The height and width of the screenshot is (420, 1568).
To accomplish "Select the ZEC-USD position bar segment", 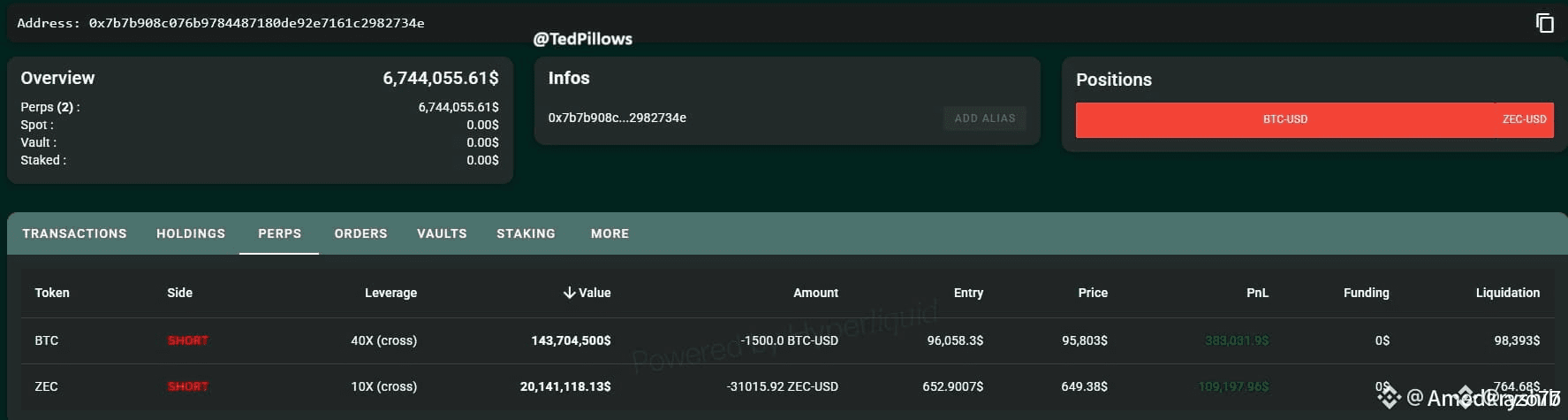I will coord(1525,119).
